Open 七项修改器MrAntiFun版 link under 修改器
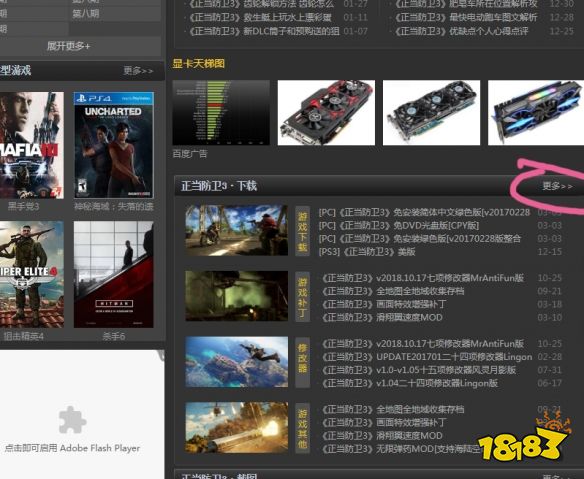The width and height of the screenshot is (584, 479). [x=422, y=344]
